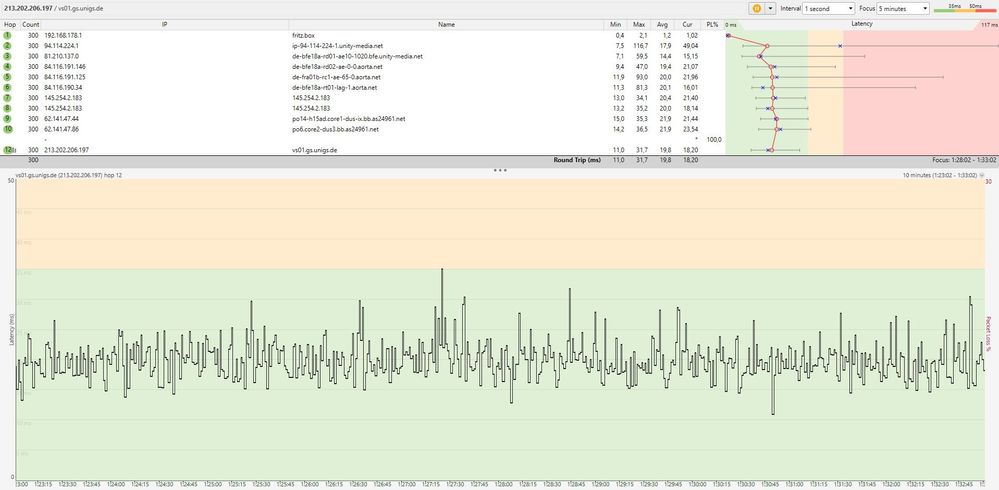Click IP address 94.114.224.1
Image resolution: width=999 pixels, height=490 pixels.
[x=62, y=46]
